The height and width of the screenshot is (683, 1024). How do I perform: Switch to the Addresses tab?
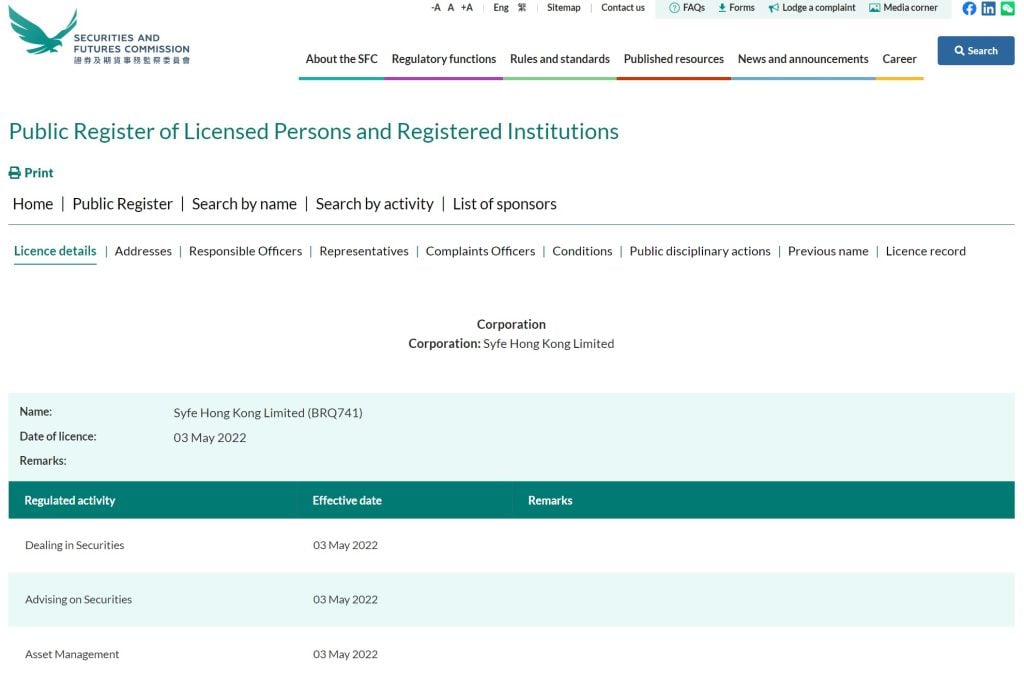[143, 251]
